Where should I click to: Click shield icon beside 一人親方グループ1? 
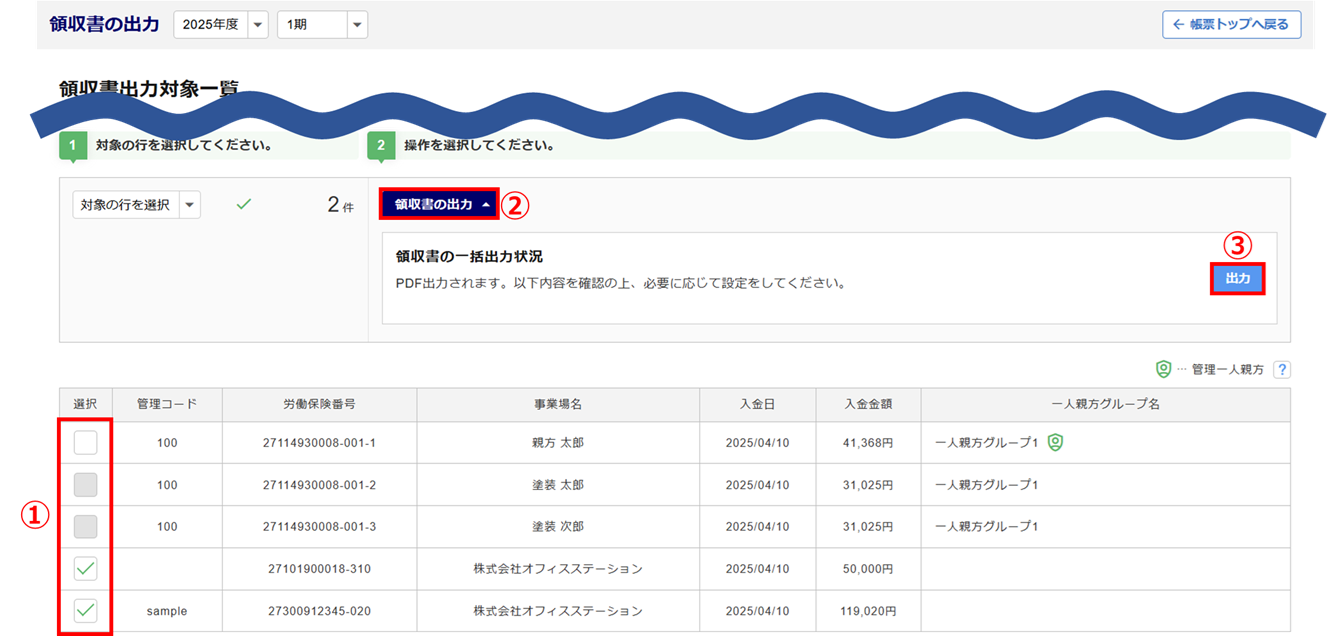point(1055,442)
